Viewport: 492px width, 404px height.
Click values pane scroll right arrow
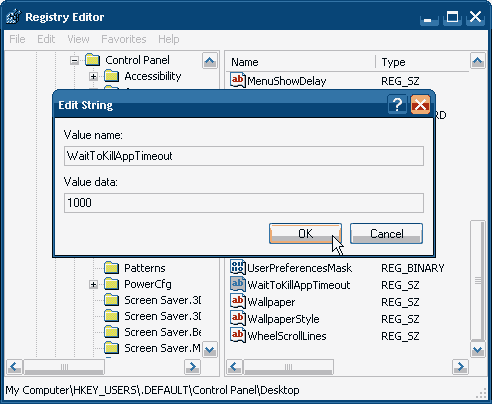(x=461, y=367)
